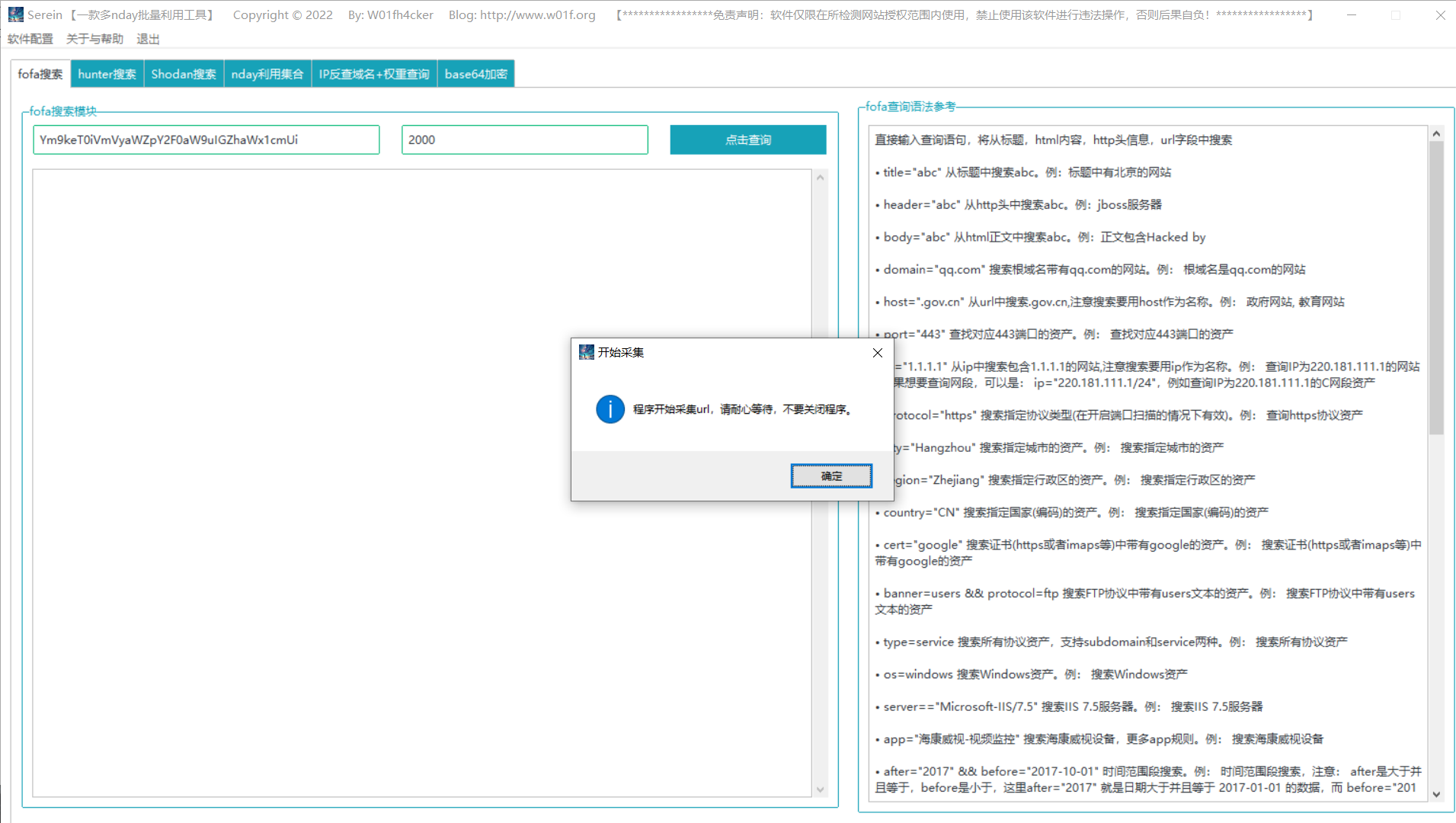1456x823 pixels.
Task: Click the title="abc" syntax line
Action: tap(1023, 172)
